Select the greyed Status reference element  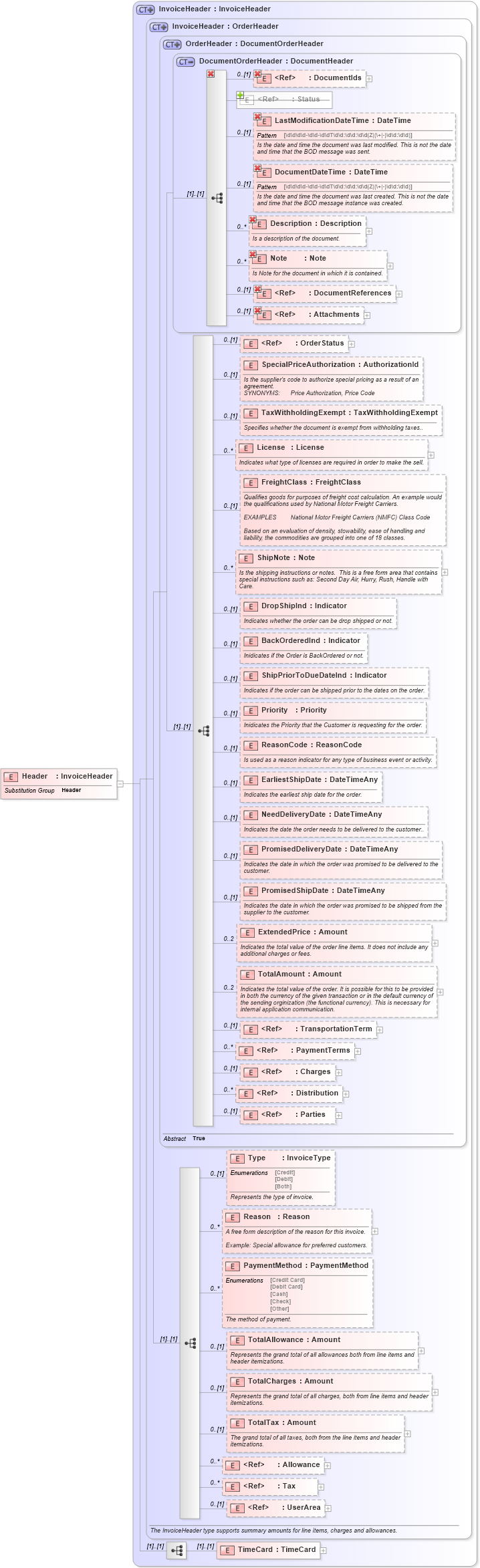click(x=285, y=100)
